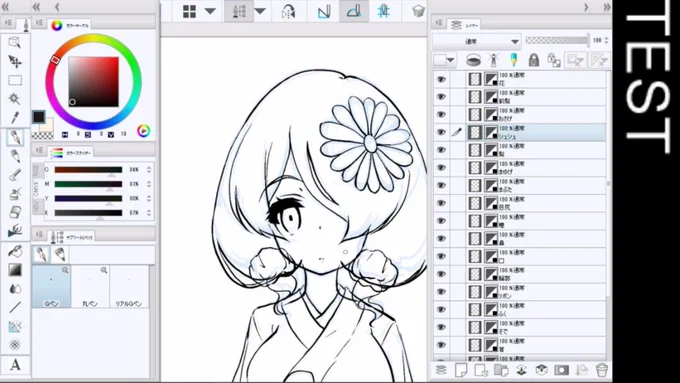Select the Pen tool in toolbar
The image size is (680, 383).
coord(15,137)
